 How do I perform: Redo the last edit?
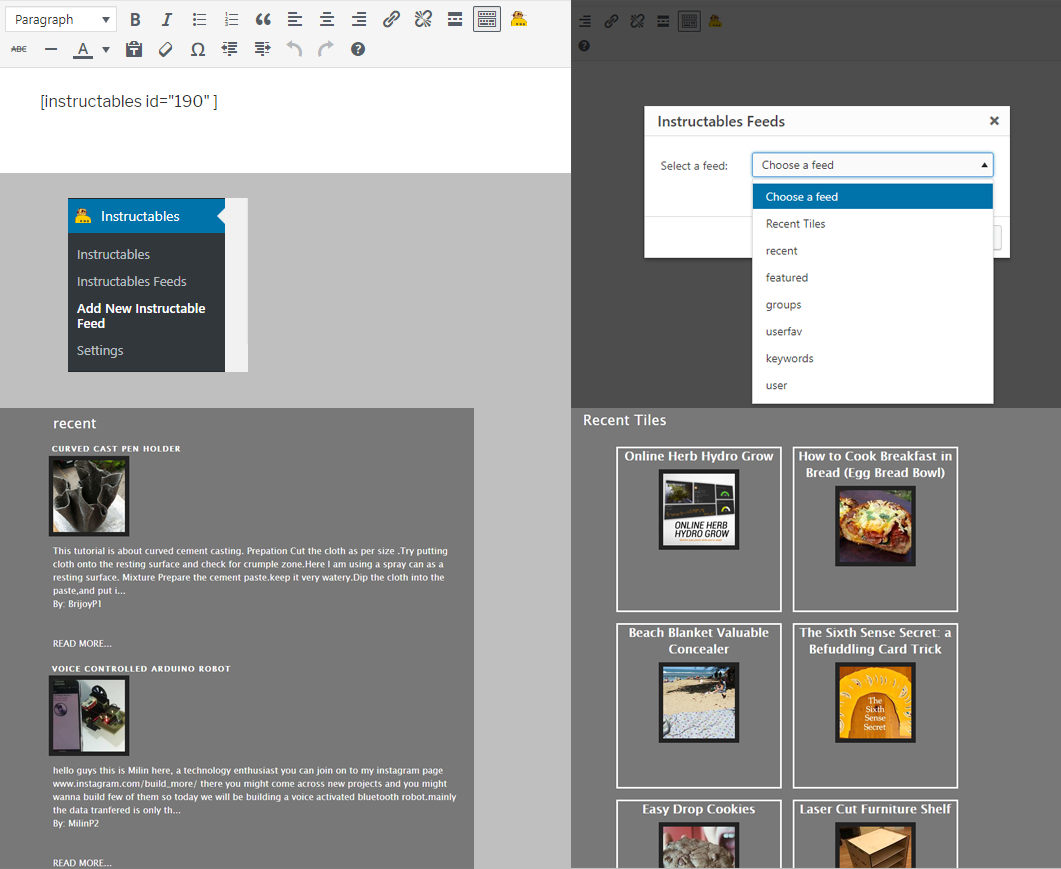pyautogui.click(x=326, y=49)
